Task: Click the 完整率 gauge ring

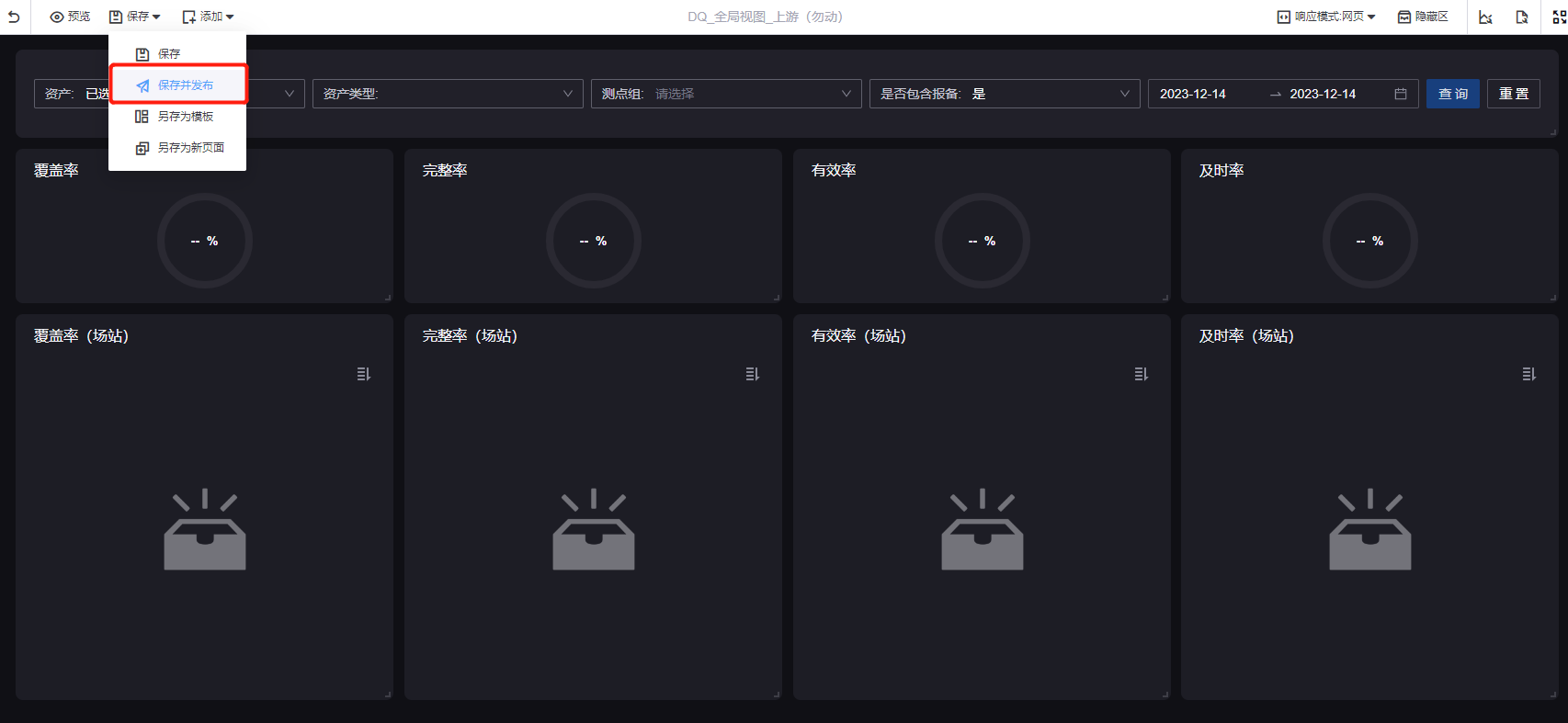Action: point(594,241)
